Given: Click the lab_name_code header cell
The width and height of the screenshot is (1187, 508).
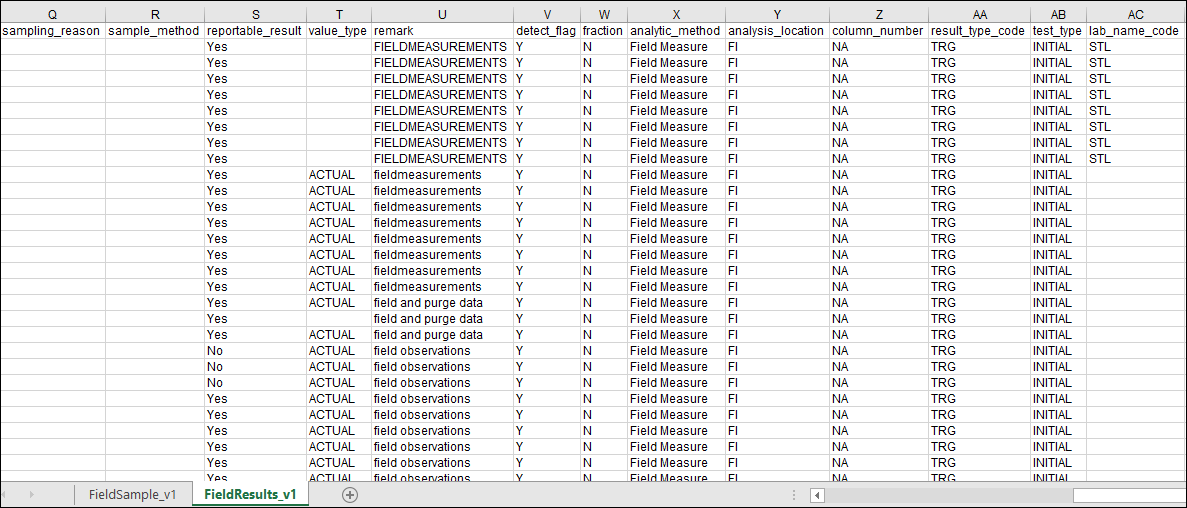Looking at the screenshot, I should 1135,31.
